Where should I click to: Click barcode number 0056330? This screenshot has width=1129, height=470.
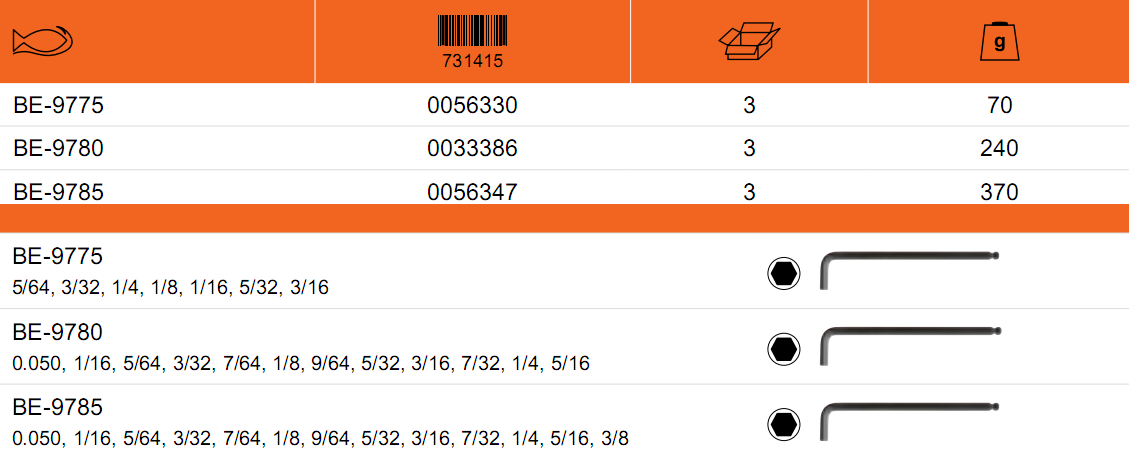(x=472, y=106)
